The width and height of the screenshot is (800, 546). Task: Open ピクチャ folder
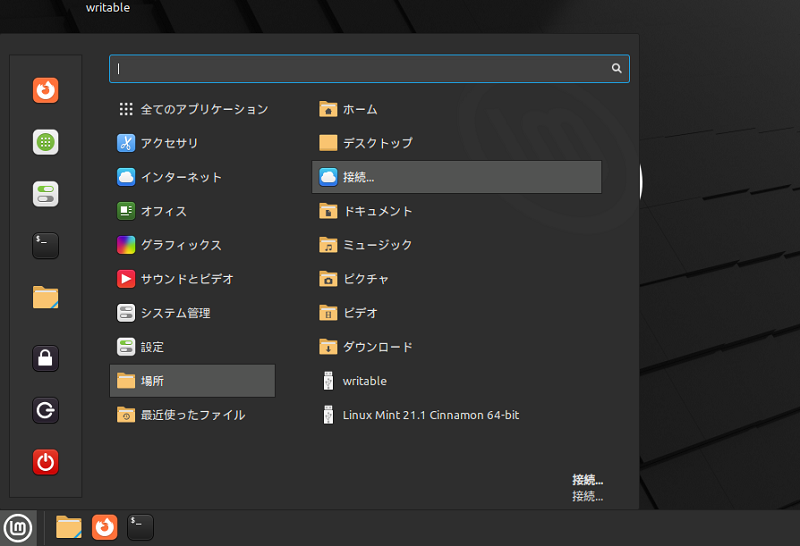pyautogui.click(x=457, y=279)
